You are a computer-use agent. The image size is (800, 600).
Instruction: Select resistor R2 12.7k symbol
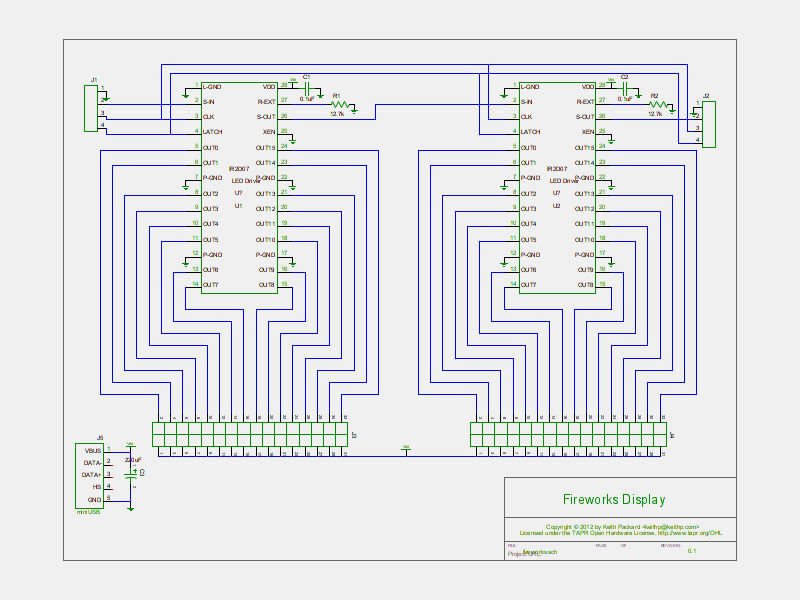[658, 104]
